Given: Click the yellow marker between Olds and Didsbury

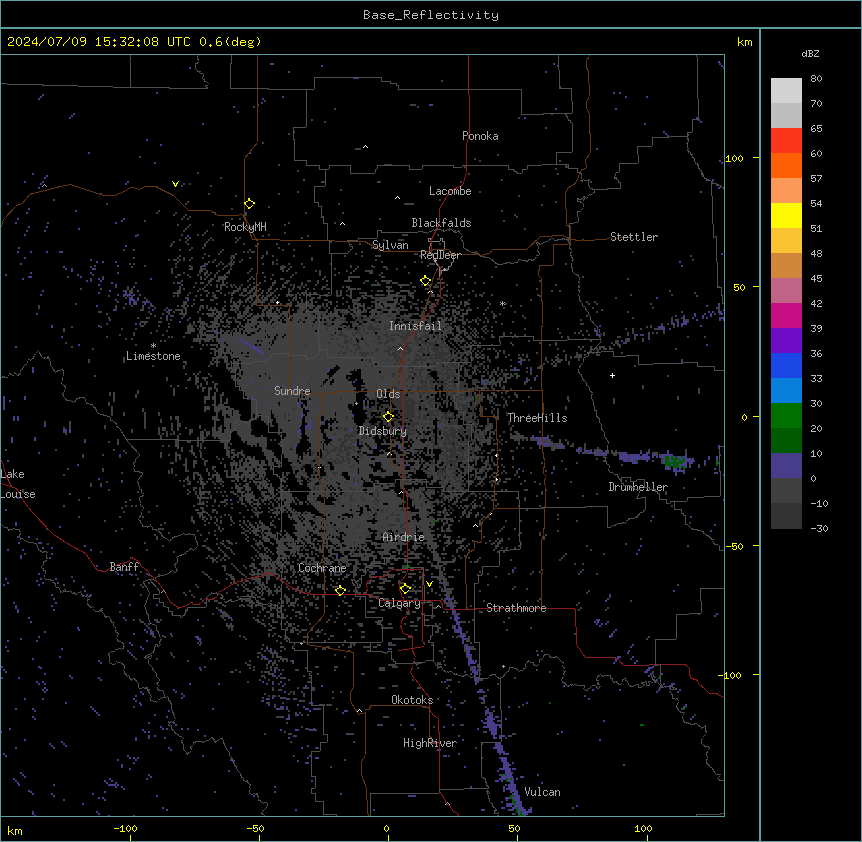Looking at the screenshot, I should pyautogui.click(x=388, y=417).
